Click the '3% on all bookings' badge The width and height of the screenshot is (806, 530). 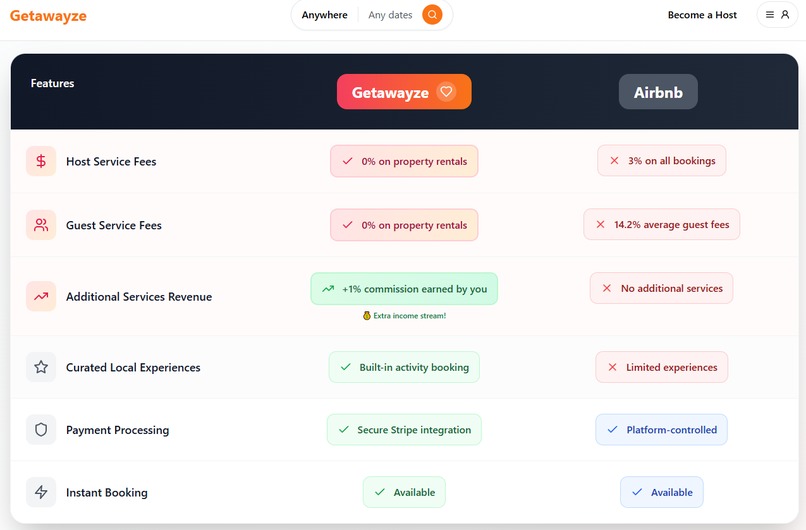pos(662,160)
